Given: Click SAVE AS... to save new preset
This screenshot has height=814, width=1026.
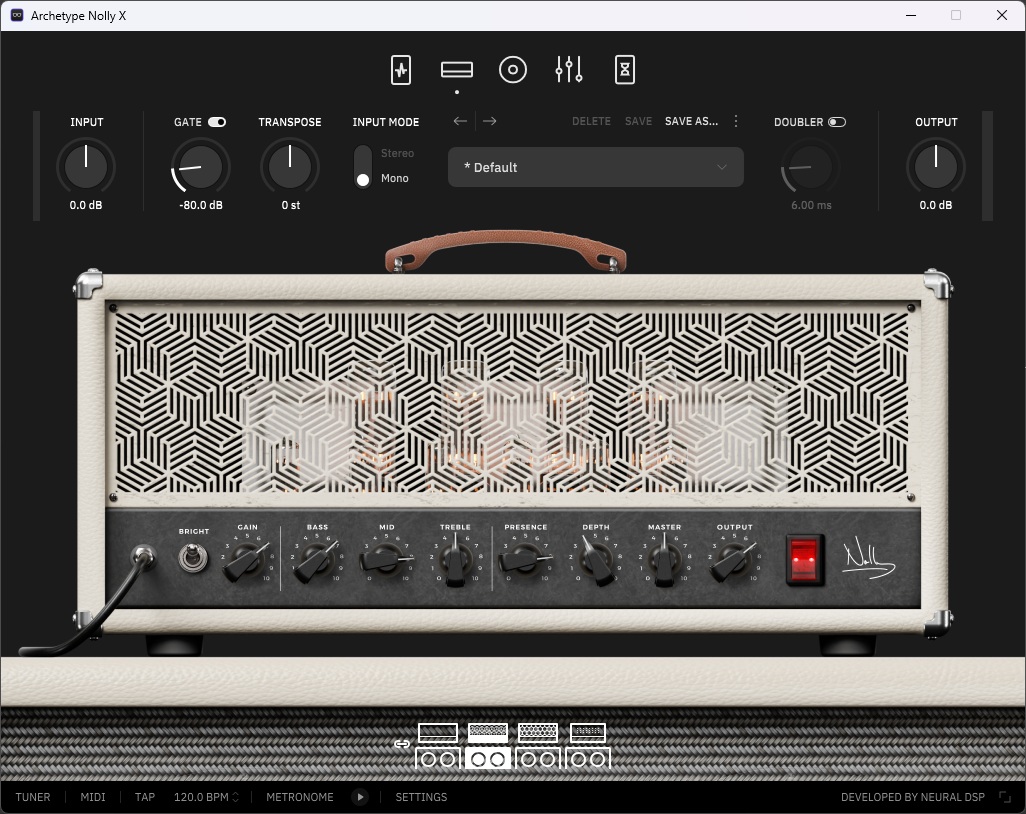Looking at the screenshot, I should 692,121.
